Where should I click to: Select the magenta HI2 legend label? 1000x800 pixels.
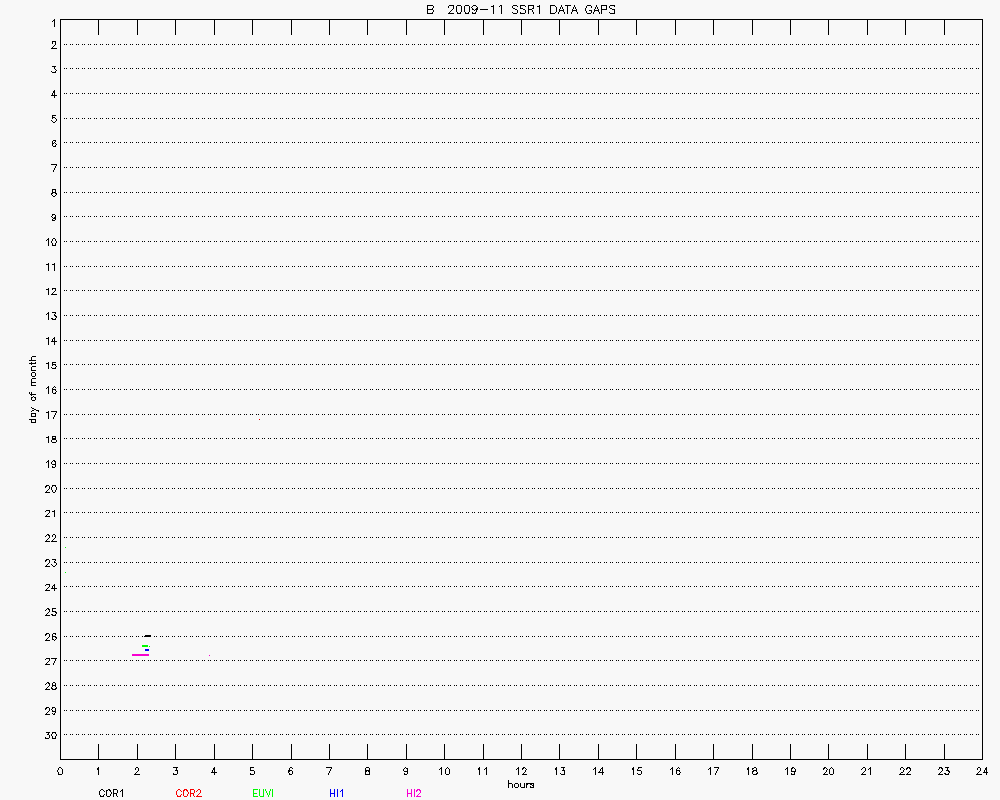click(x=414, y=793)
